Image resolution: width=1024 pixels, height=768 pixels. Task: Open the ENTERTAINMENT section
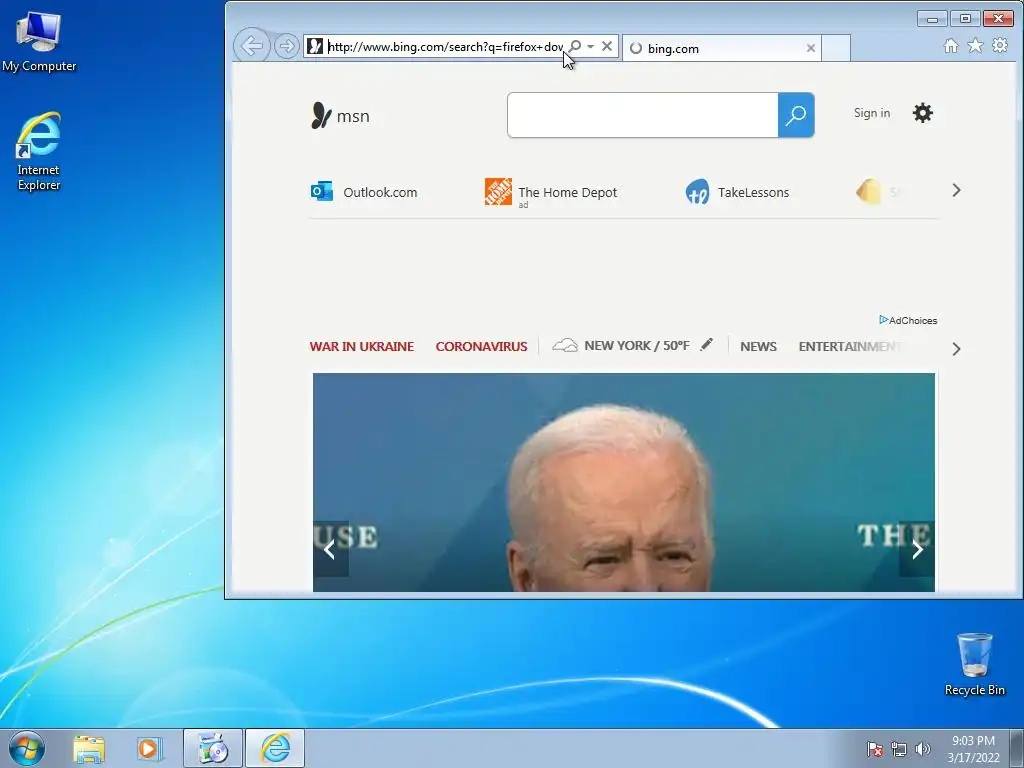849,347
